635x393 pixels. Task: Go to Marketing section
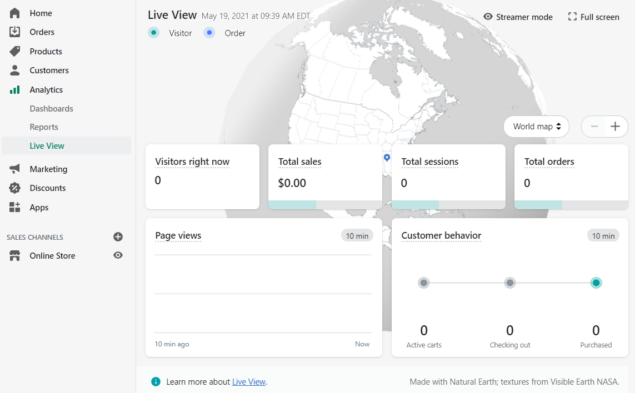[x=48, y=169]
